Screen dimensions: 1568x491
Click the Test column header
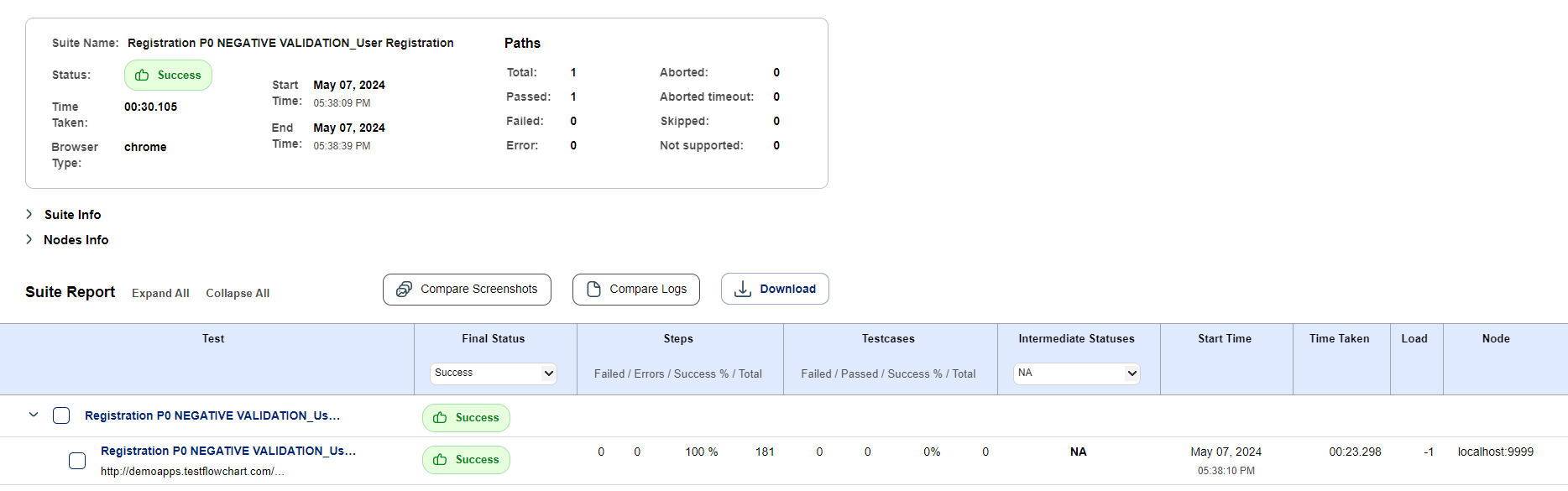click(x=213, y=339)
